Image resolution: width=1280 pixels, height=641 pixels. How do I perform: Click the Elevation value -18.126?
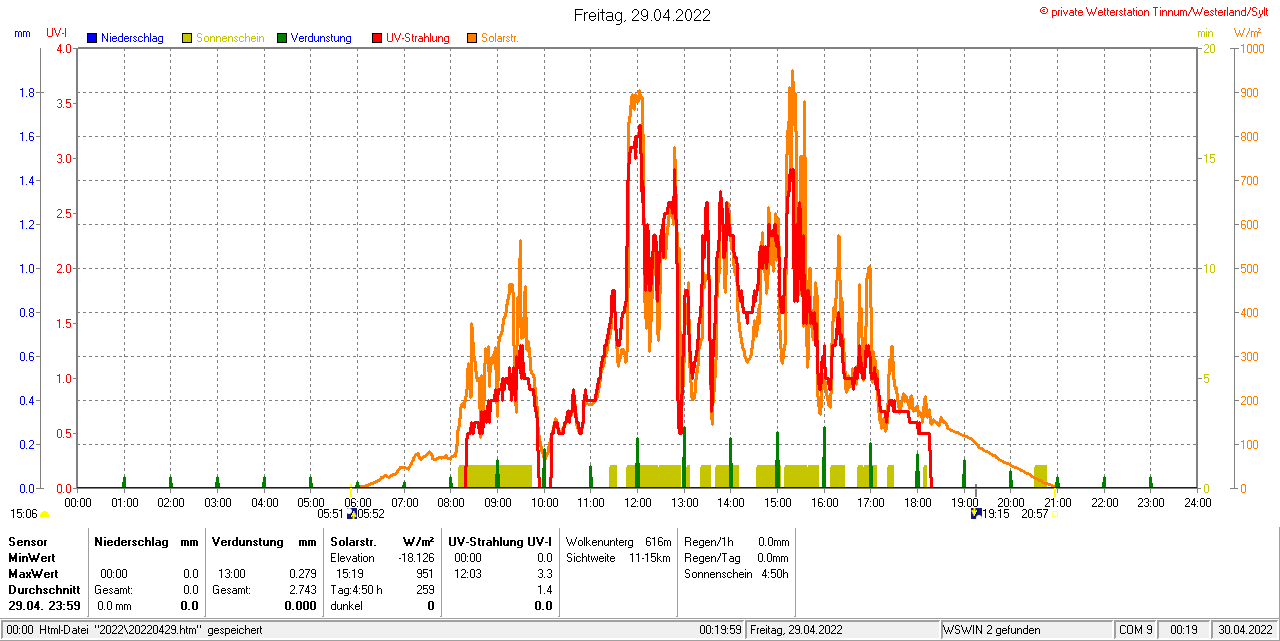tap(416, 558)
